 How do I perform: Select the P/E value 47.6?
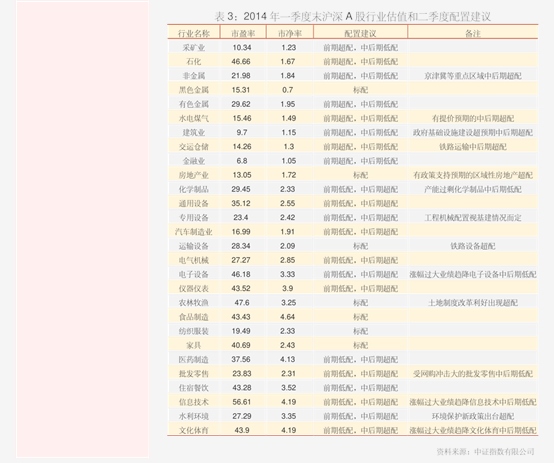pyautogui.click(x=242, y=303)
